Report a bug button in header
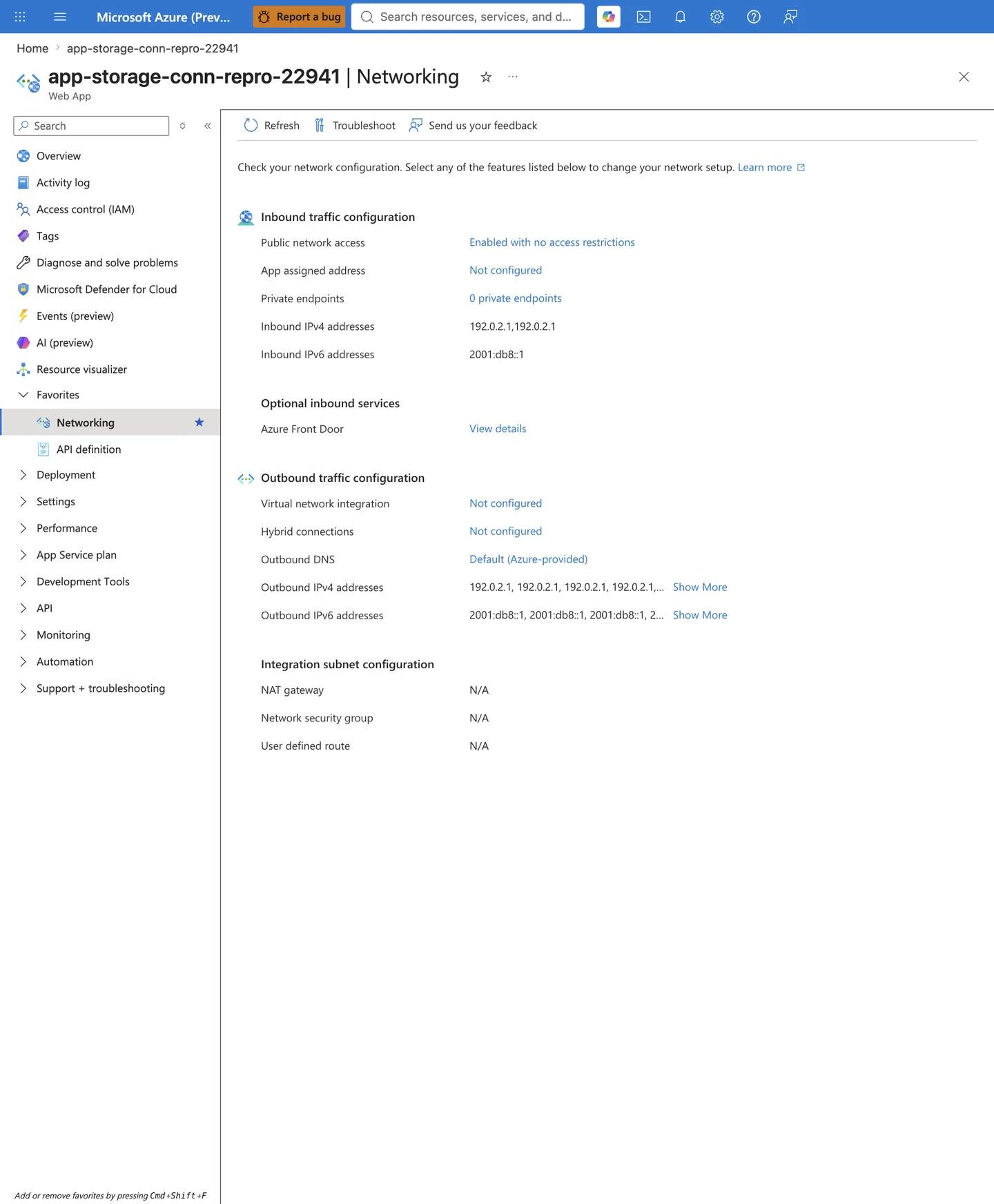 299,17
